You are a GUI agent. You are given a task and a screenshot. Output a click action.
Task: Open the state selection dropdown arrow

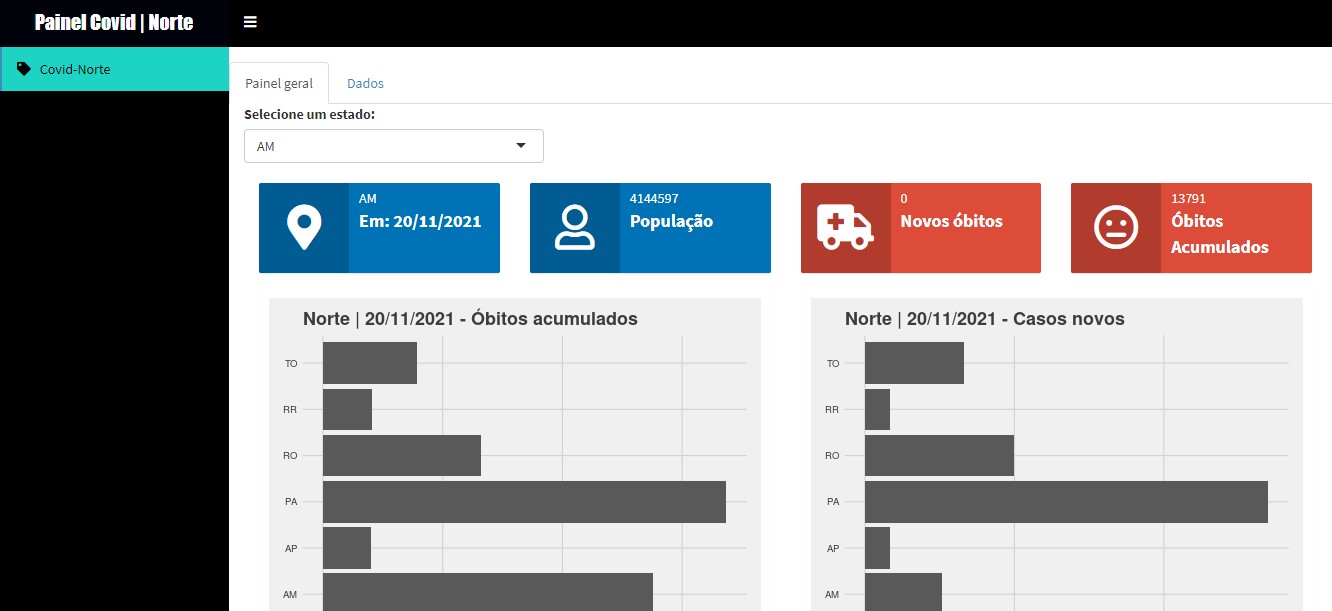coord(520,146)
